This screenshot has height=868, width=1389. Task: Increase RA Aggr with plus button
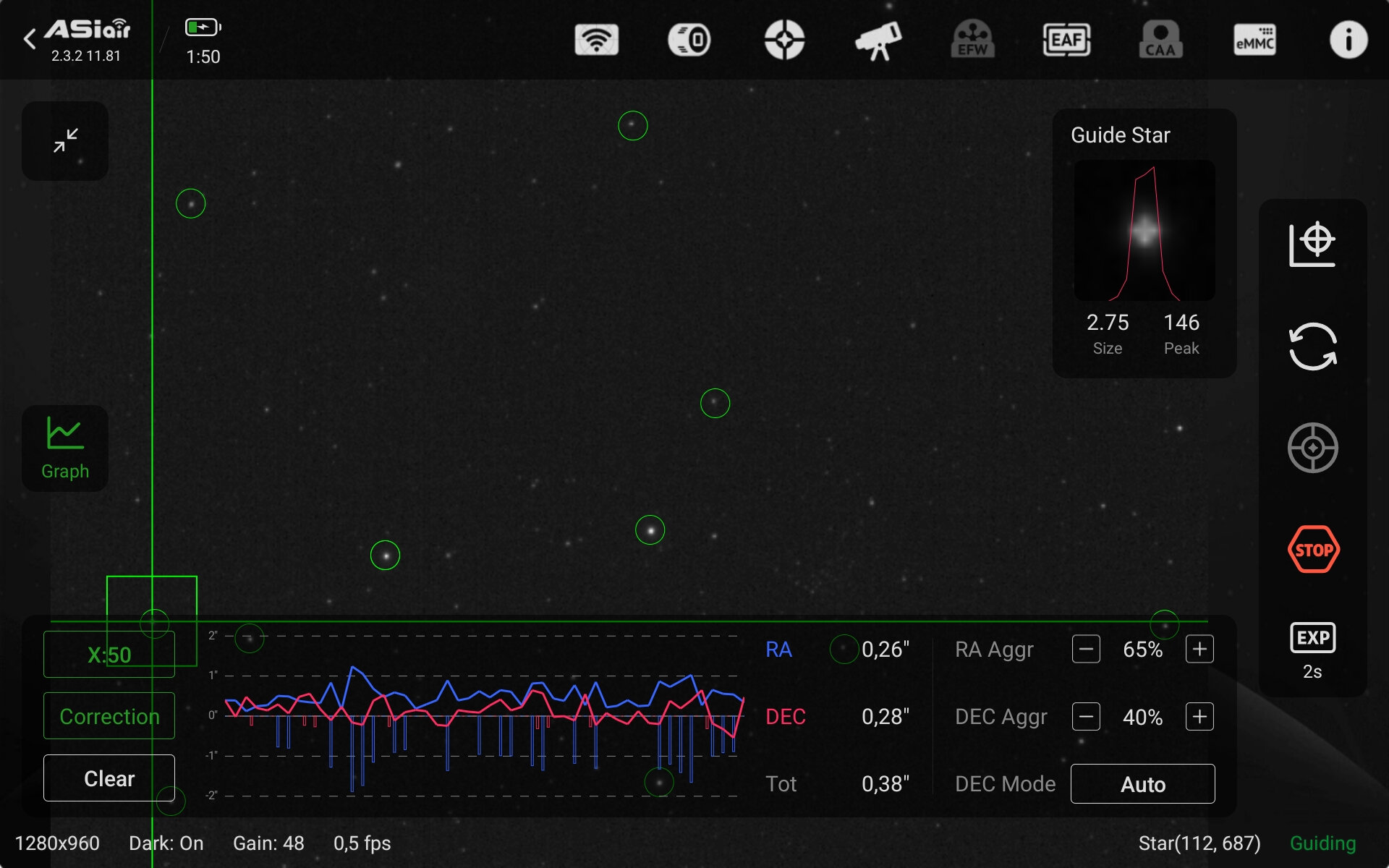(x=1199, y=650)
